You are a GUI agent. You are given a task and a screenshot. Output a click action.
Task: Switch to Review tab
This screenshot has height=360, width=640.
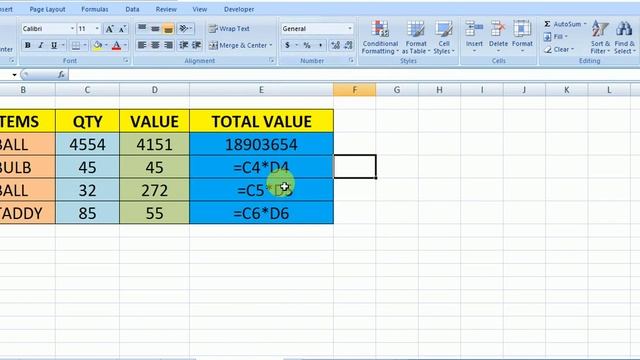pos(166,9)
